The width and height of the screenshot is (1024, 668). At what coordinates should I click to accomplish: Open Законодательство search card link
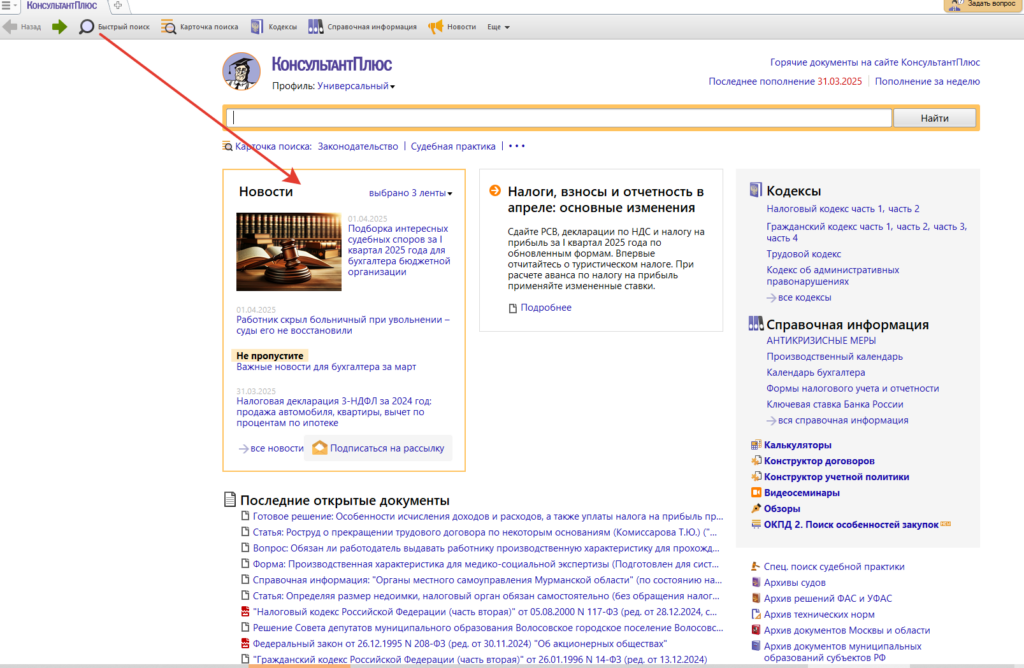358,146
